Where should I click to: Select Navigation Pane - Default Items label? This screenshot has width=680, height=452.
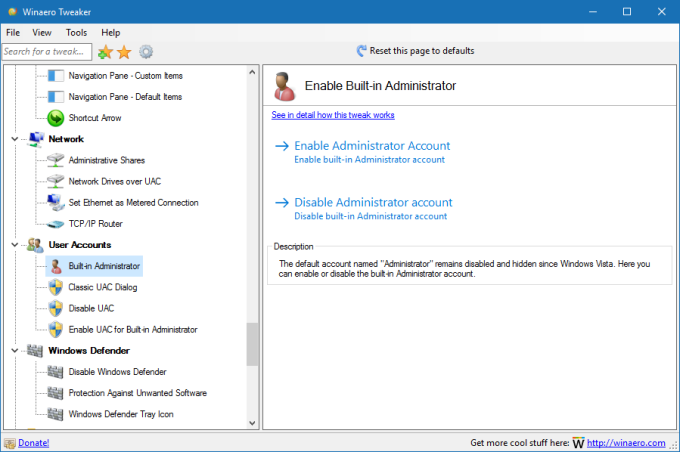pos(125,97)
